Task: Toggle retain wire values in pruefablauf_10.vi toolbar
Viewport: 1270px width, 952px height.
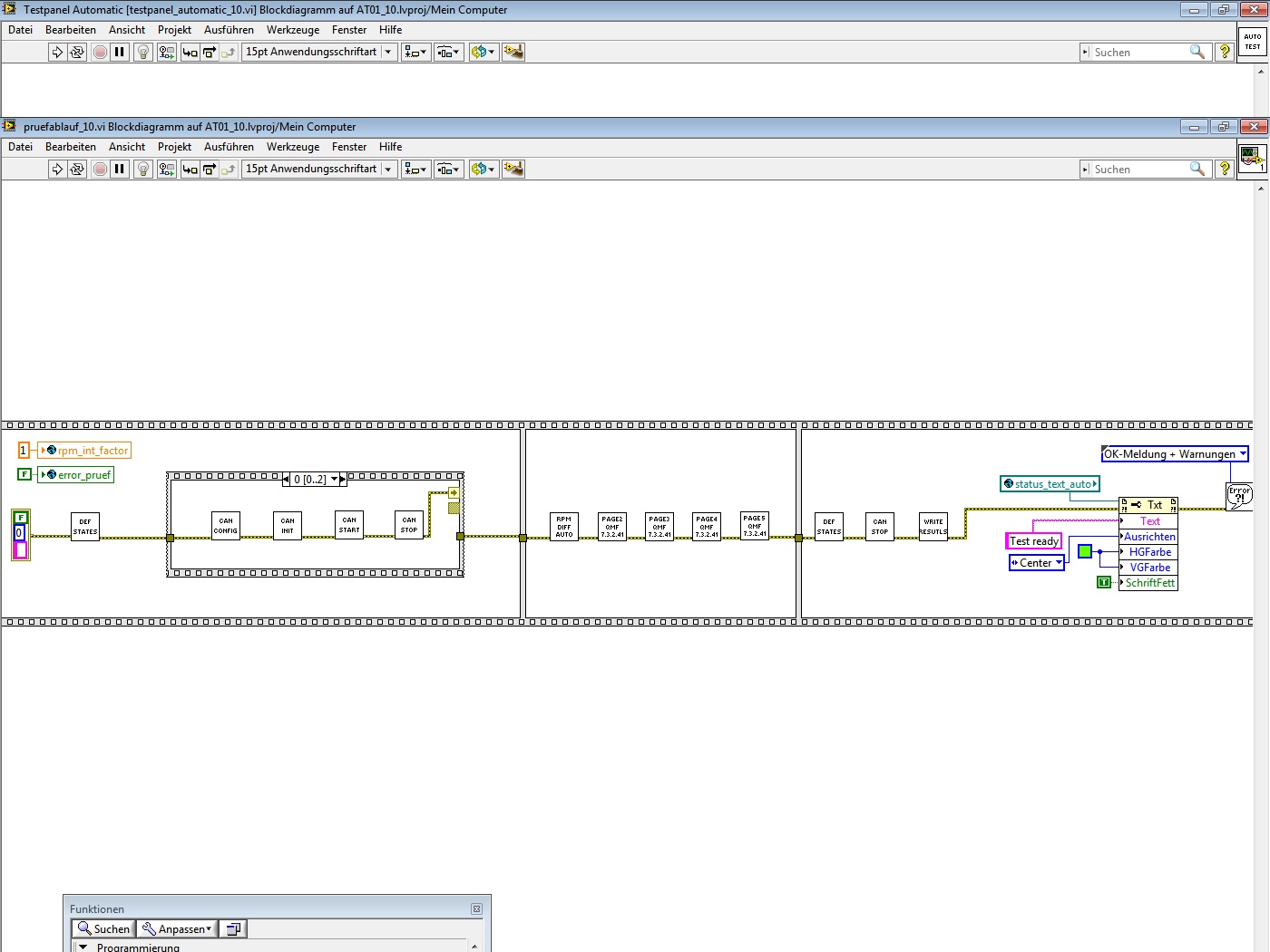Action: click(167, 169)
